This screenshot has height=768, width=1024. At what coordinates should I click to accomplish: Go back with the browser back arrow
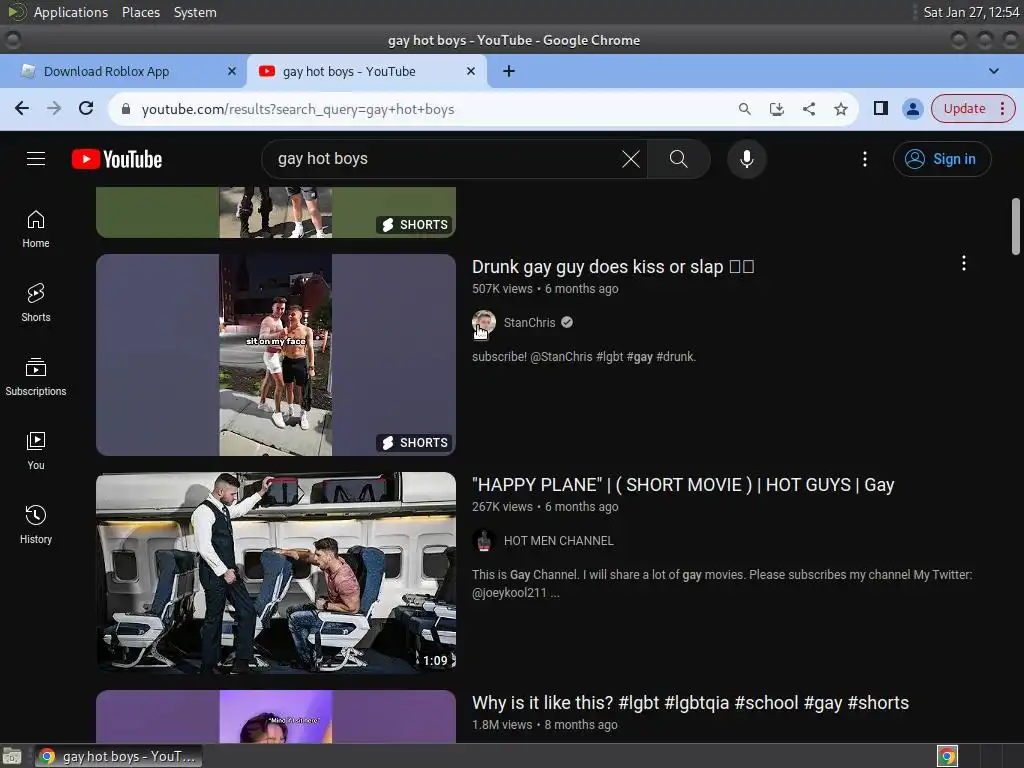[x=22, y=108]
